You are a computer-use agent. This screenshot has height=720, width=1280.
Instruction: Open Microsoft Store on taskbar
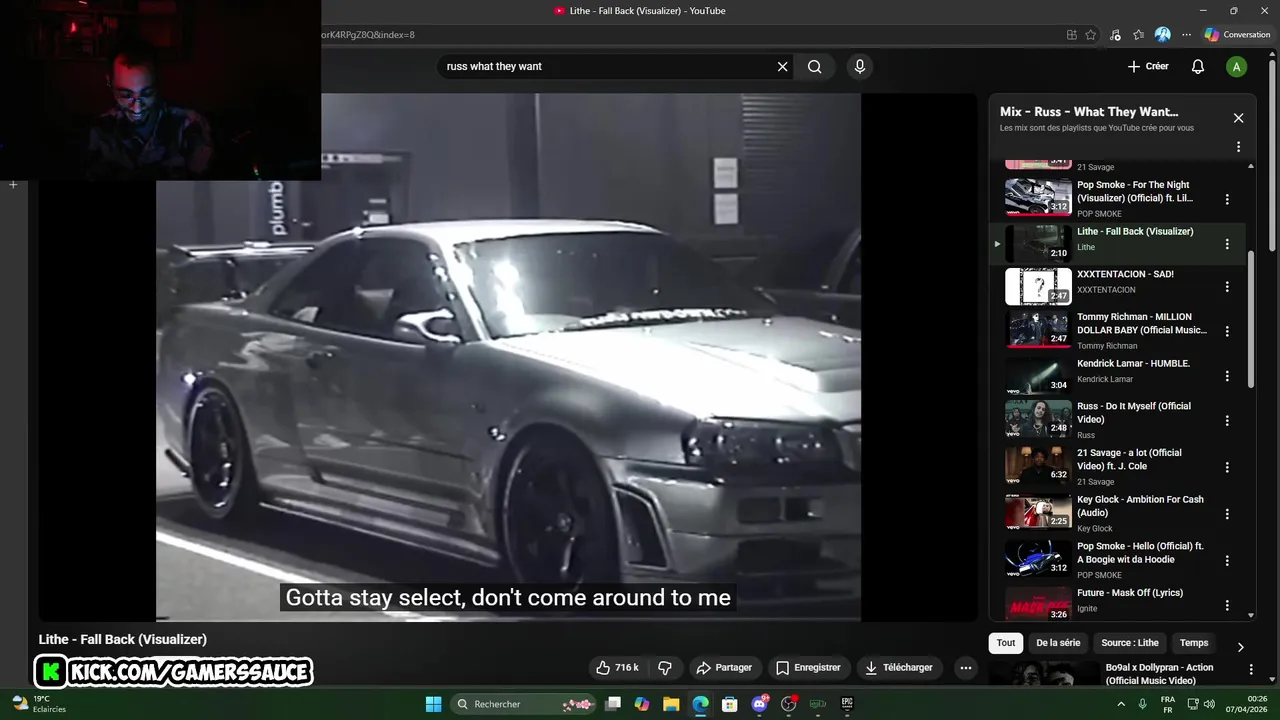(x=730, y=704)
